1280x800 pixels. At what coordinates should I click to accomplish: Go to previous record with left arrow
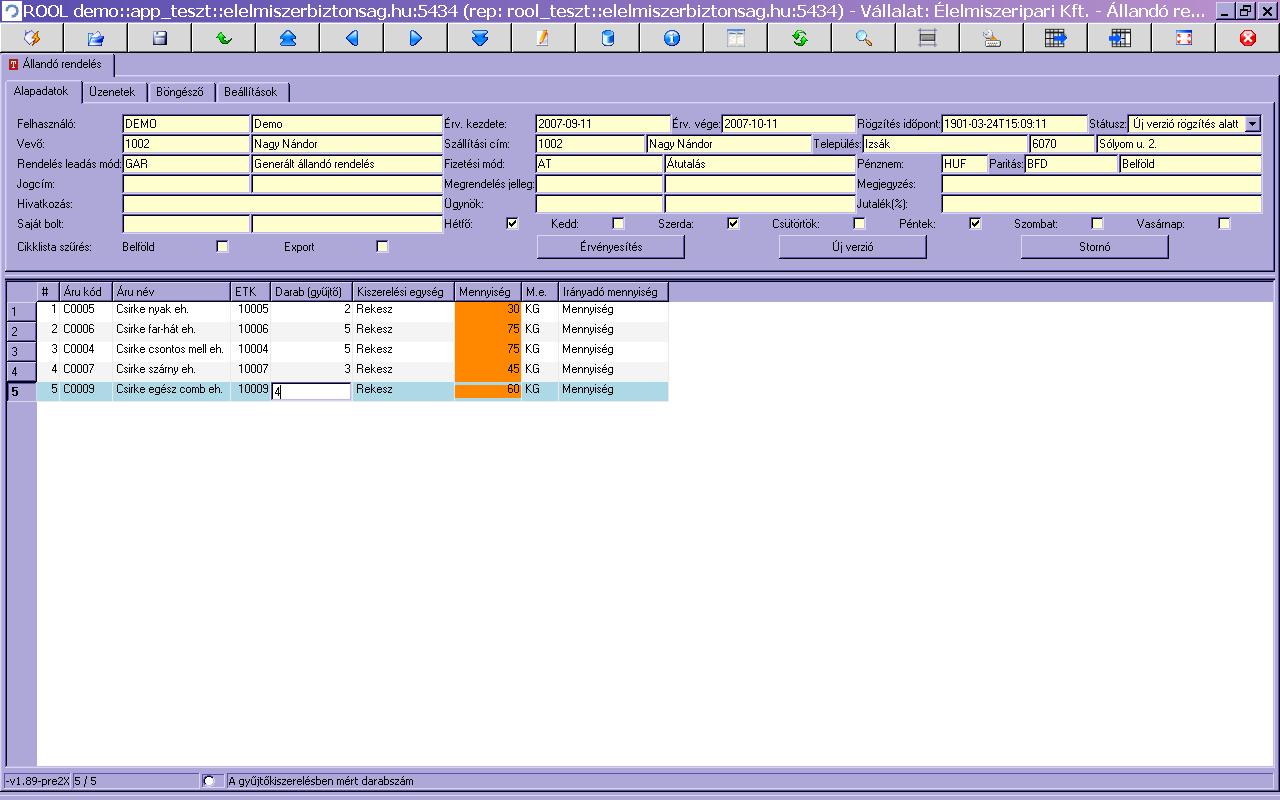352,38
